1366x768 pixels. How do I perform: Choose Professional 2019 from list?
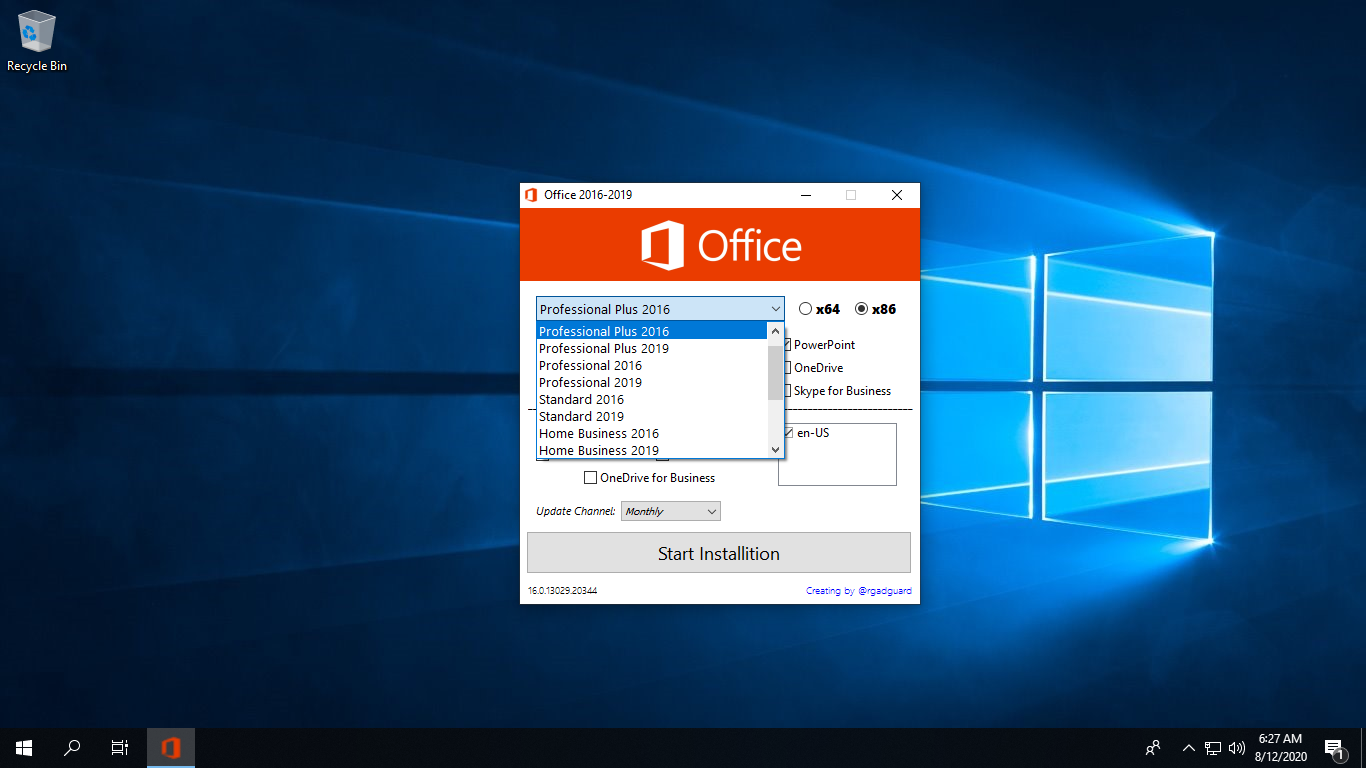click(651, 382)
